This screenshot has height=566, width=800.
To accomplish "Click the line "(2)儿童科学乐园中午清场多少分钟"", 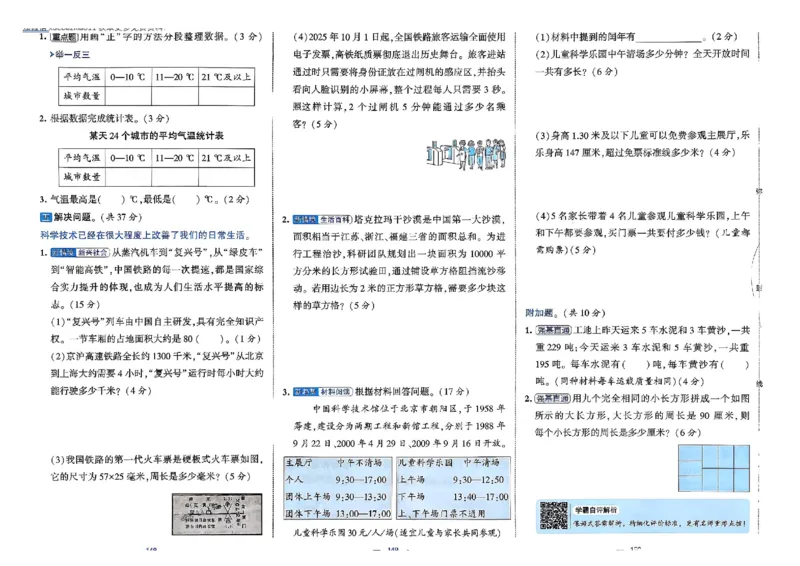I will (642, 54).
